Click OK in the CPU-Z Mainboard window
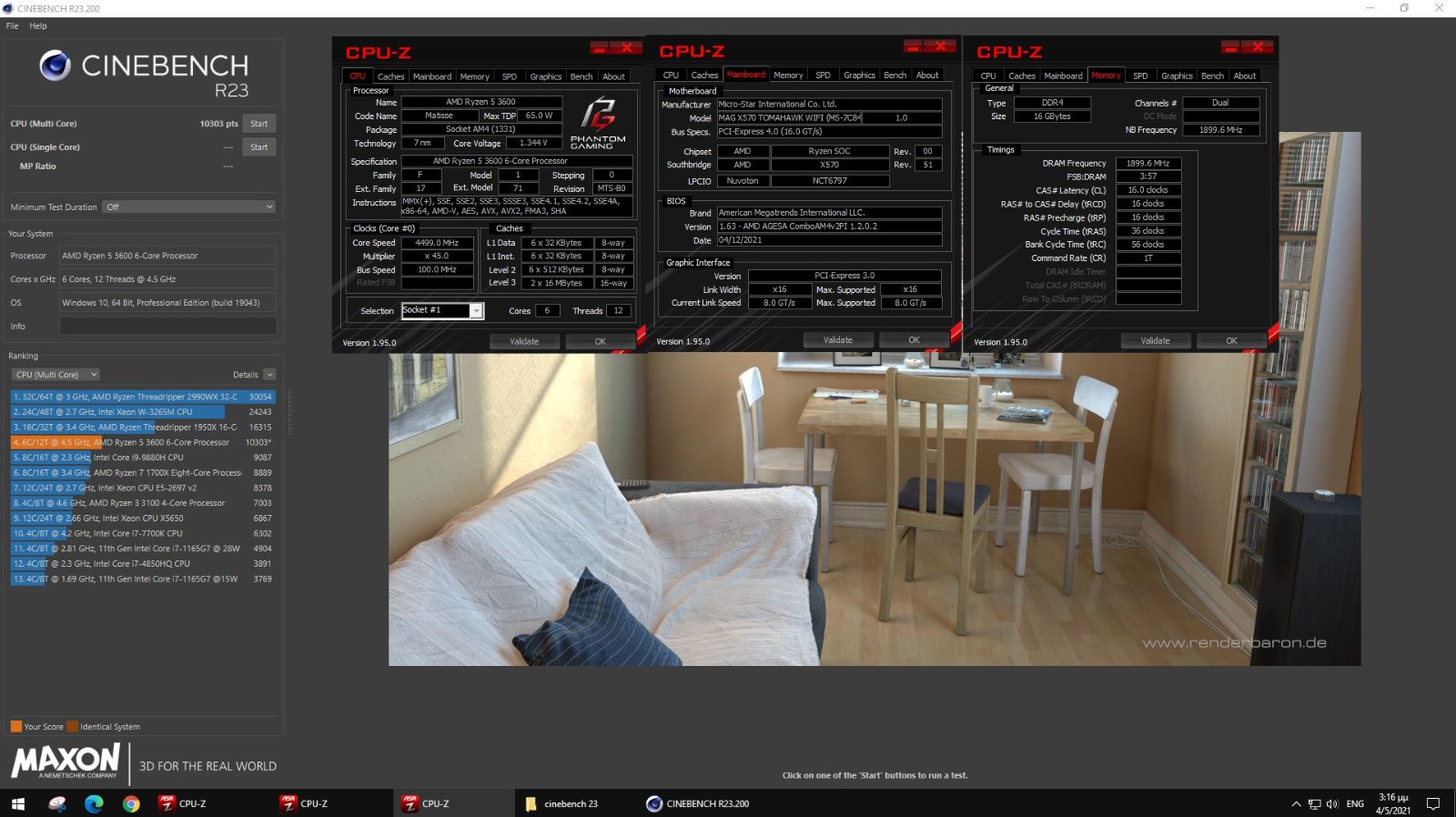This screenshot has width=1456, height=817. coord(915,340)
